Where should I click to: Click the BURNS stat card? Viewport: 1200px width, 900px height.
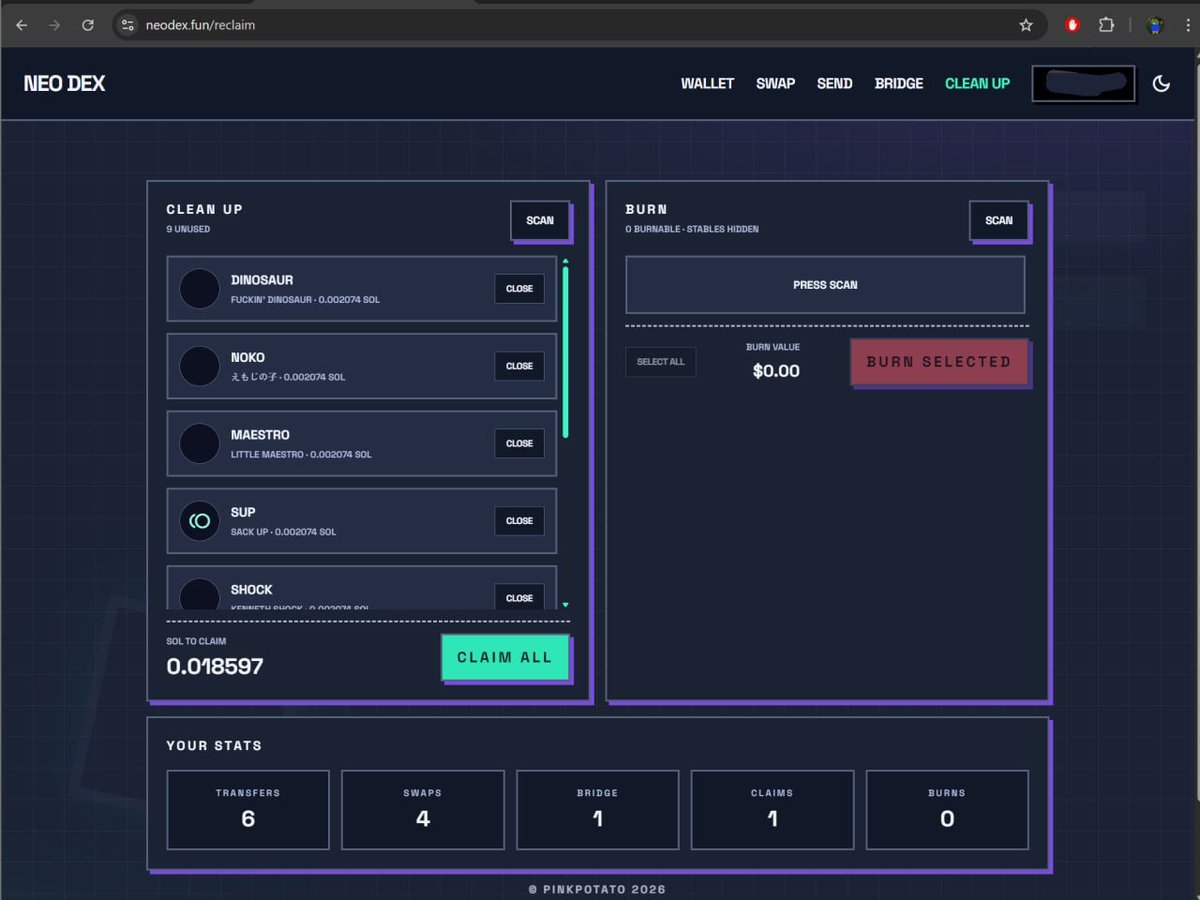[947, 810]
